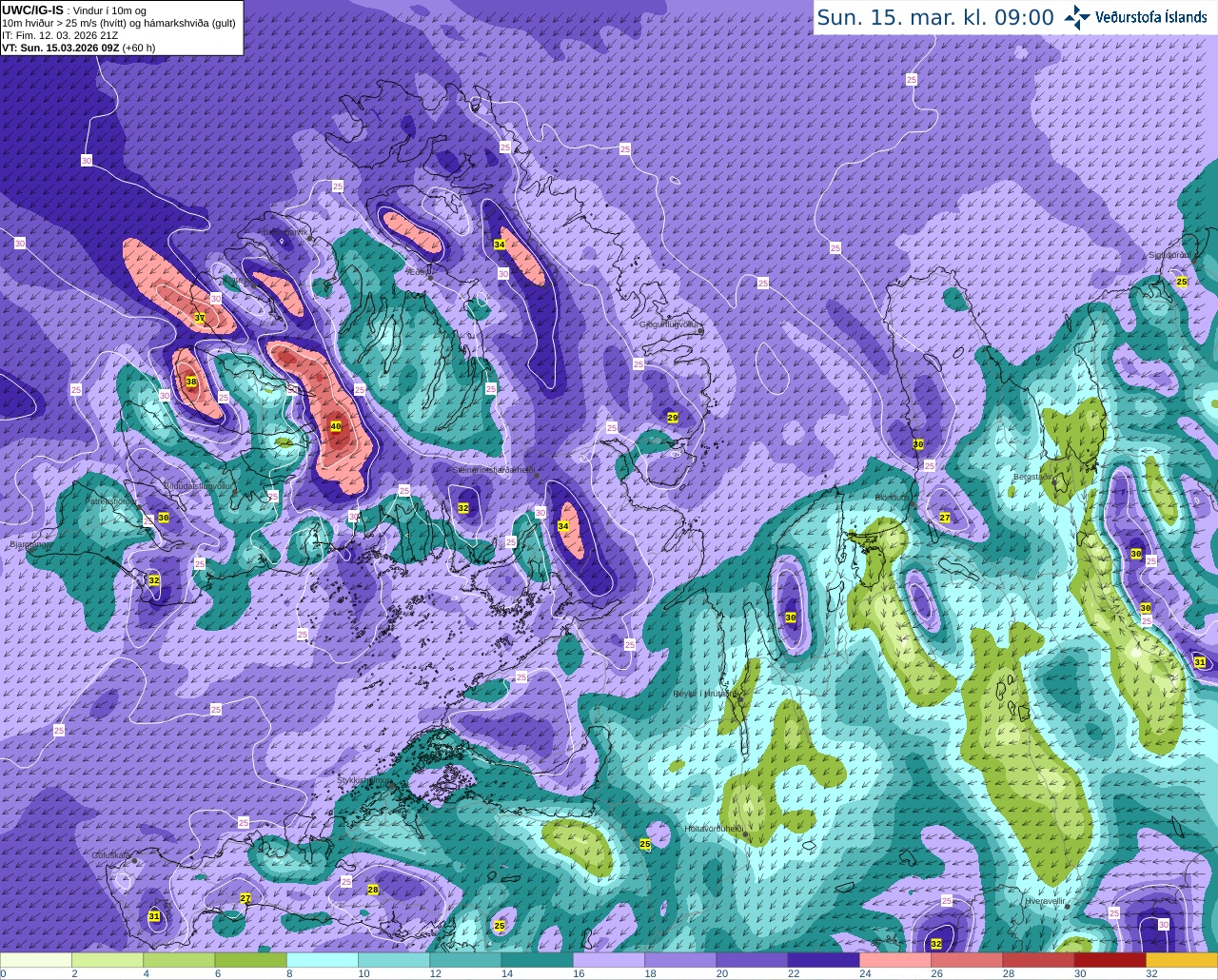Click the Veðurstofa Íslands logo
Image resolution: width=1218 pixels, height=980 pixels.
pyautogui.click(x=1135, y=17)
